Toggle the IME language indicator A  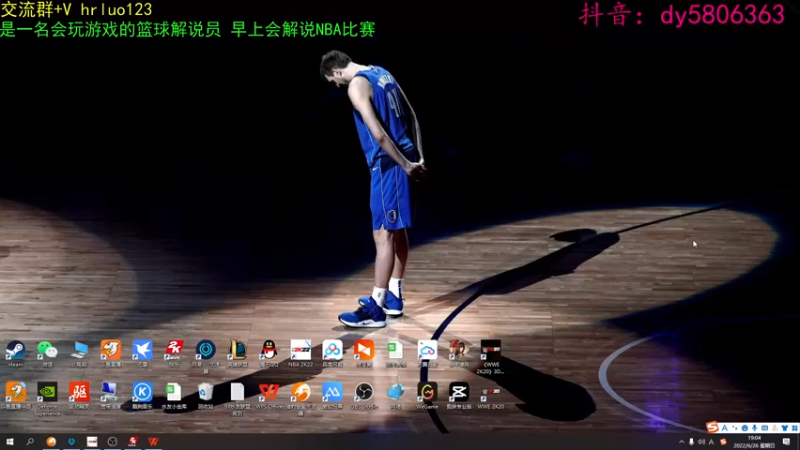click(711, 442)
